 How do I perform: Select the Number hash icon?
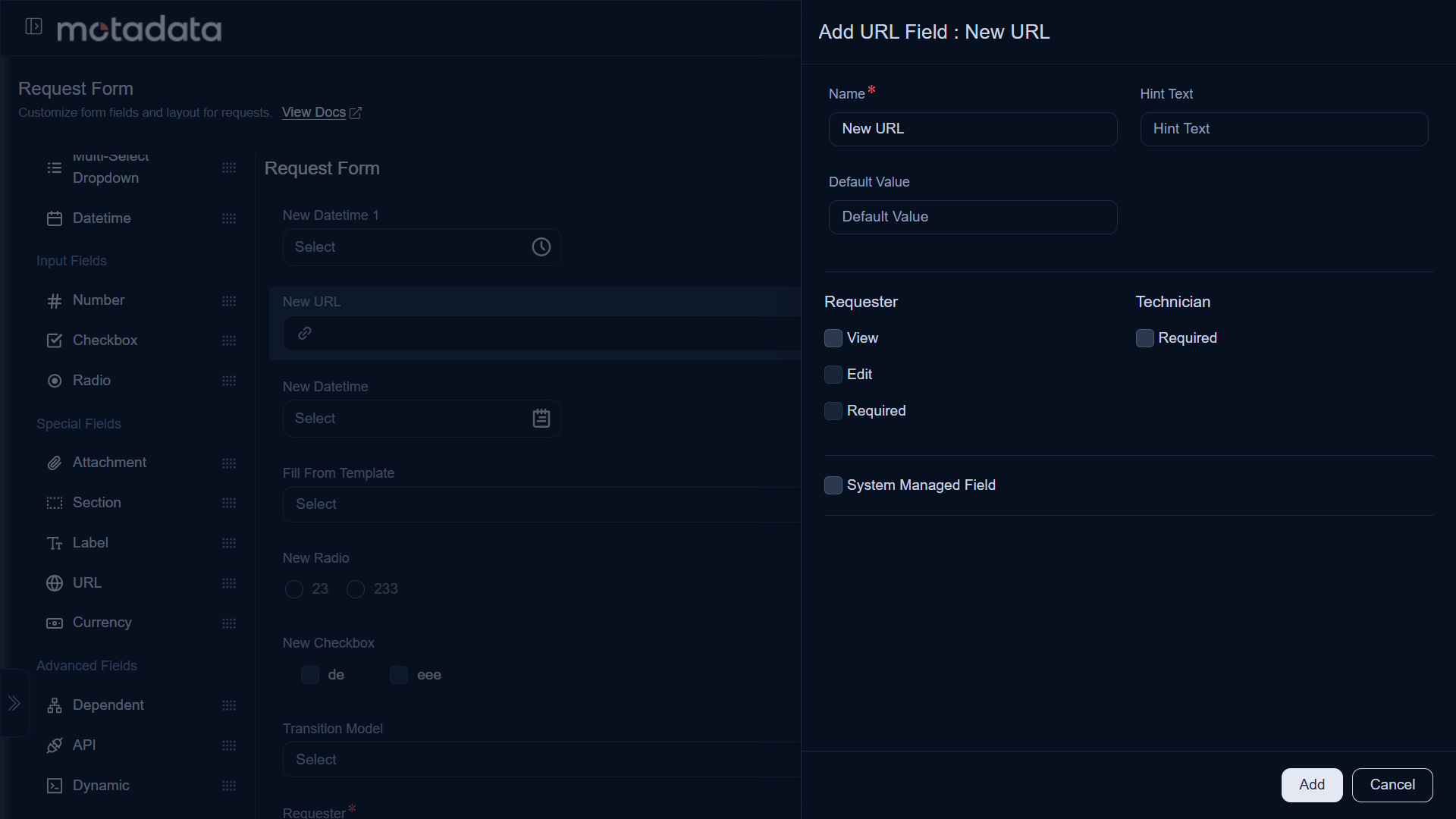point(55,301)
